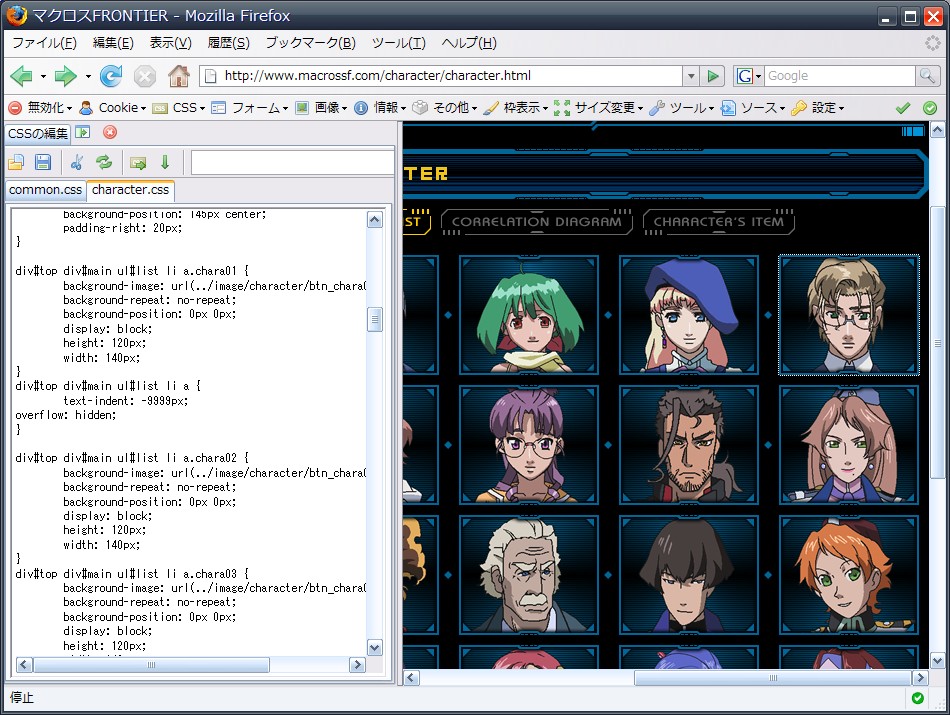The width and height of the screenshot is (950, 715).
Task: Click the green Go button beside address bar
Action: 712,76
